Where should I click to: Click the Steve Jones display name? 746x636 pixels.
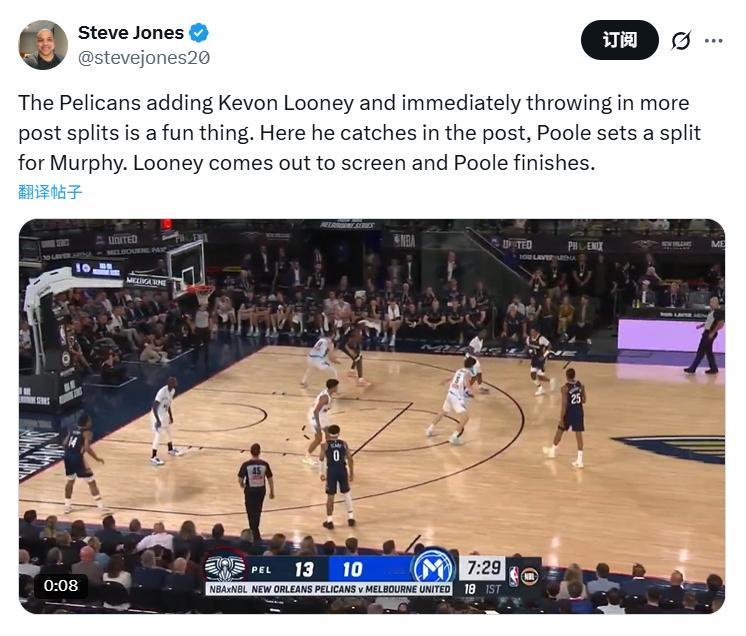click(130, 33)
